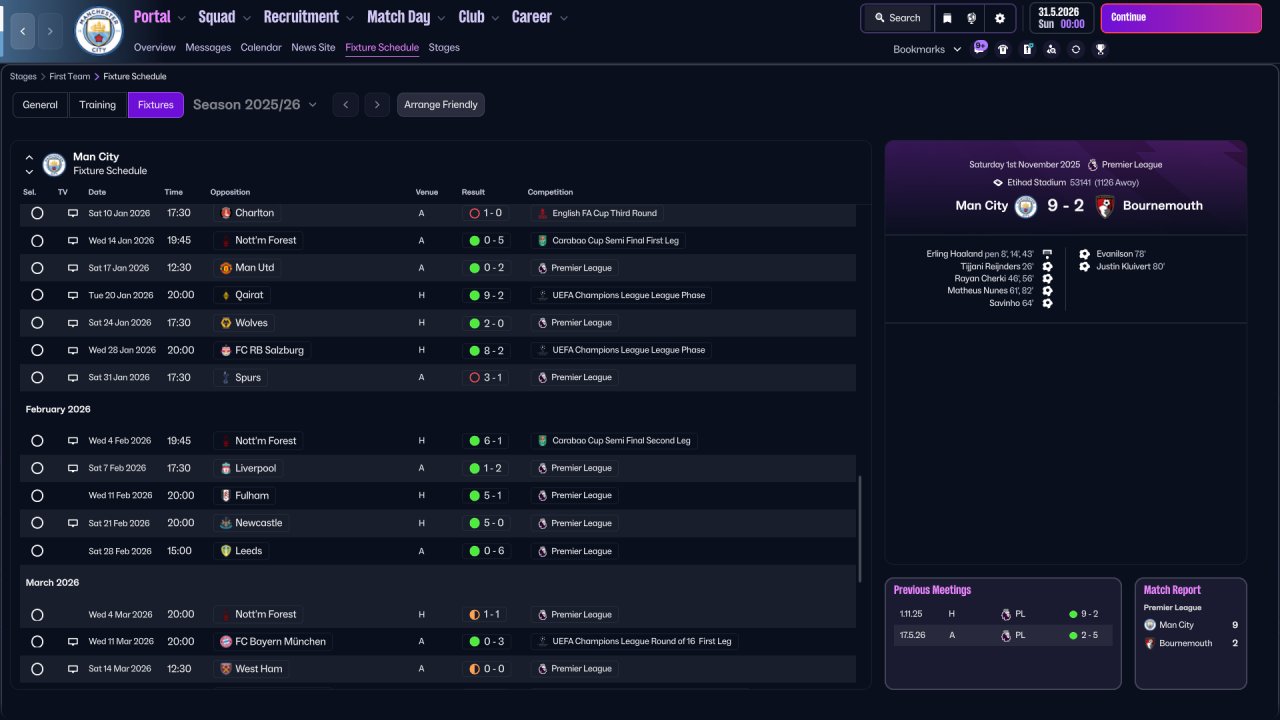
Task: Click the penalty icon next to Erling Haaland
Action: tap(1047, 254)
